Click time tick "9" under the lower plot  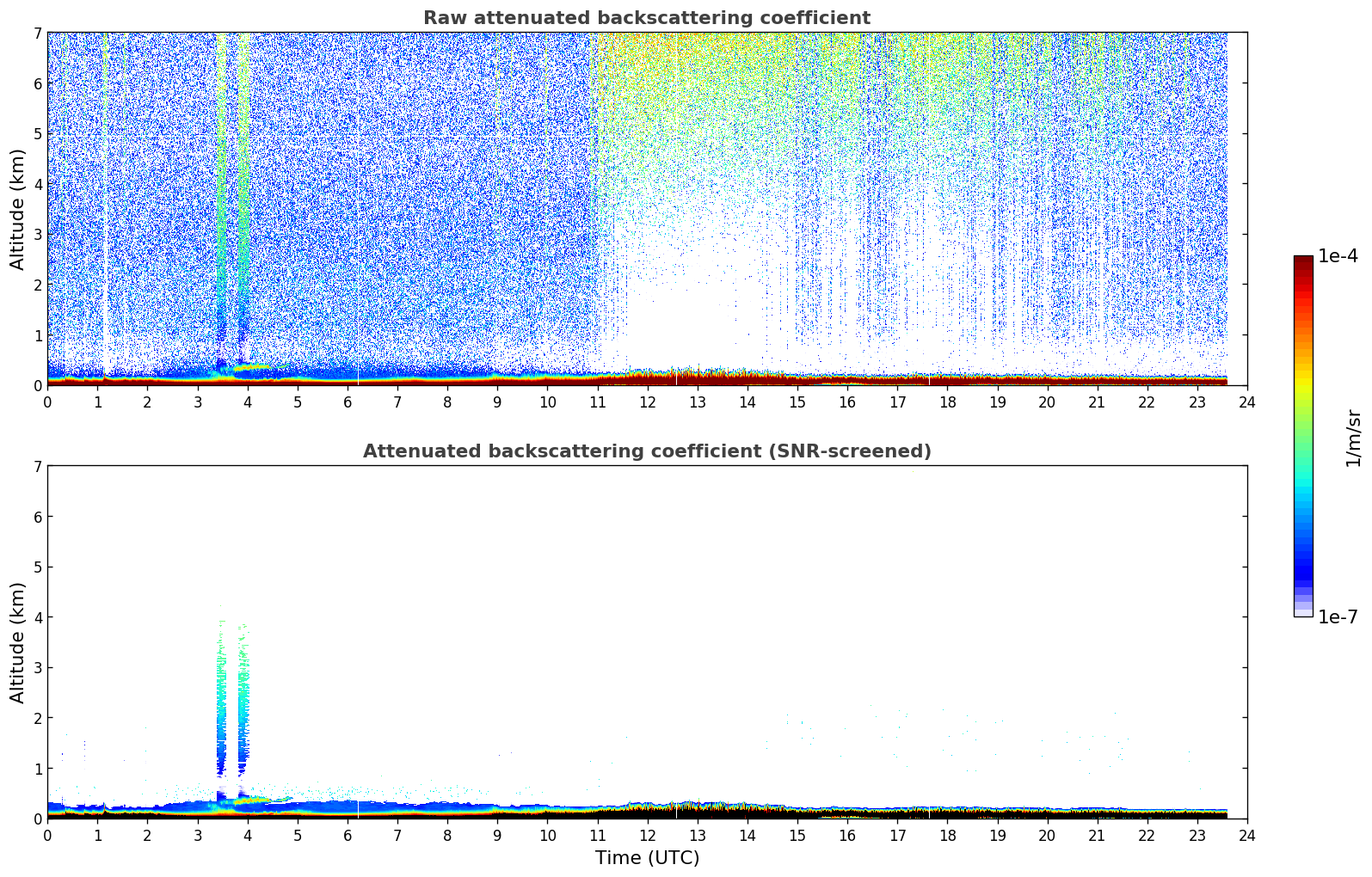(497, 835)
